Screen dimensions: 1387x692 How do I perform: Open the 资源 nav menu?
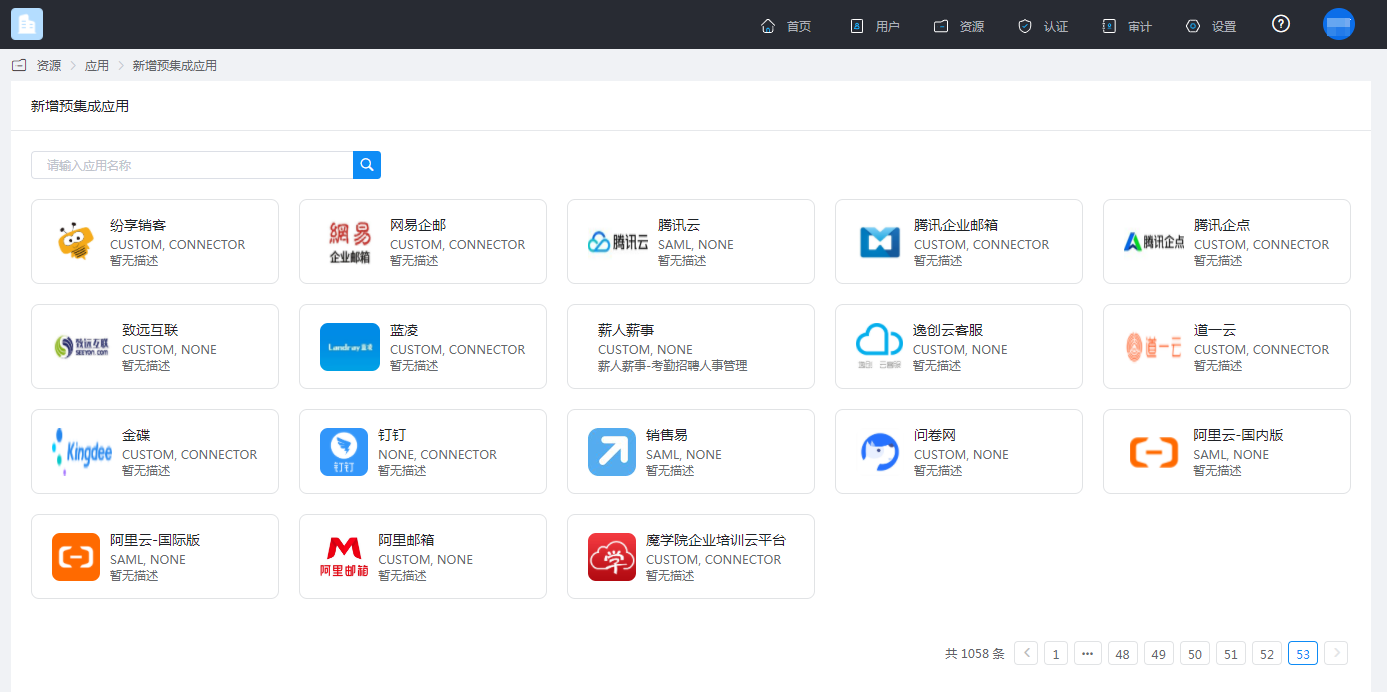(x=959, y=26)
